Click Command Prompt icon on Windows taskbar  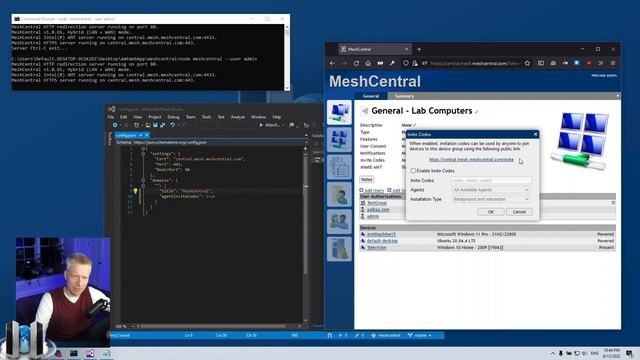pos(73,353)
